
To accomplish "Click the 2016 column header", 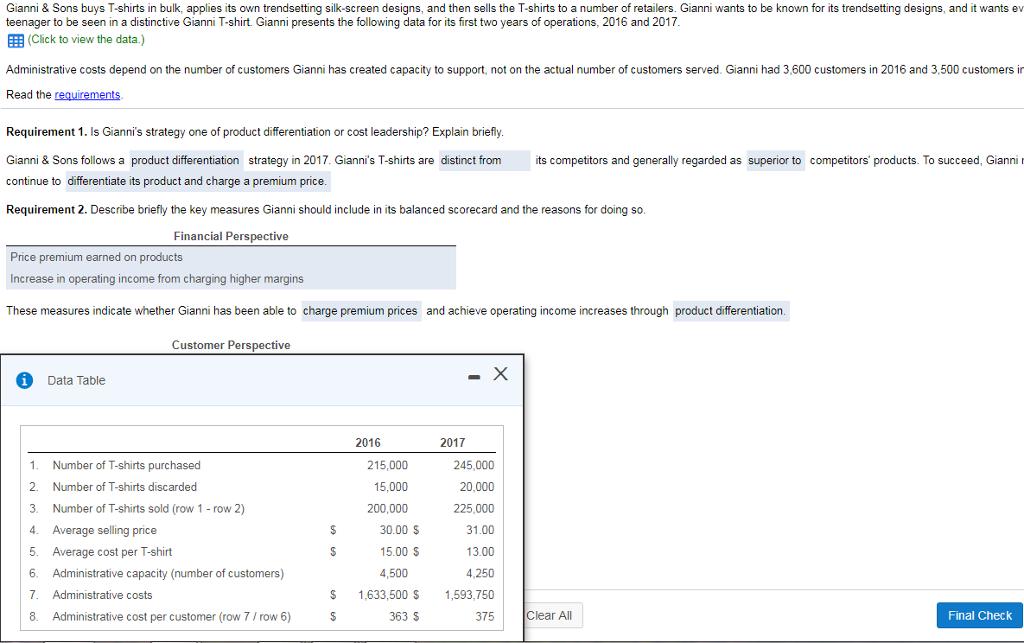I will click(x=368, y=443).
